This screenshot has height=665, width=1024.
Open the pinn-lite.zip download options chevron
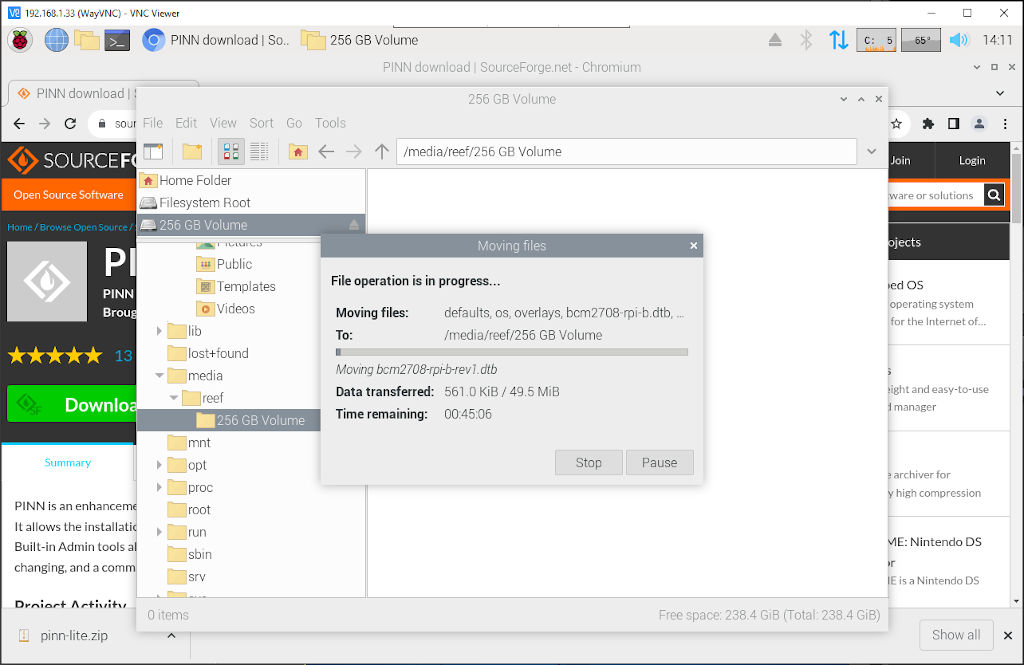point(171,635)
